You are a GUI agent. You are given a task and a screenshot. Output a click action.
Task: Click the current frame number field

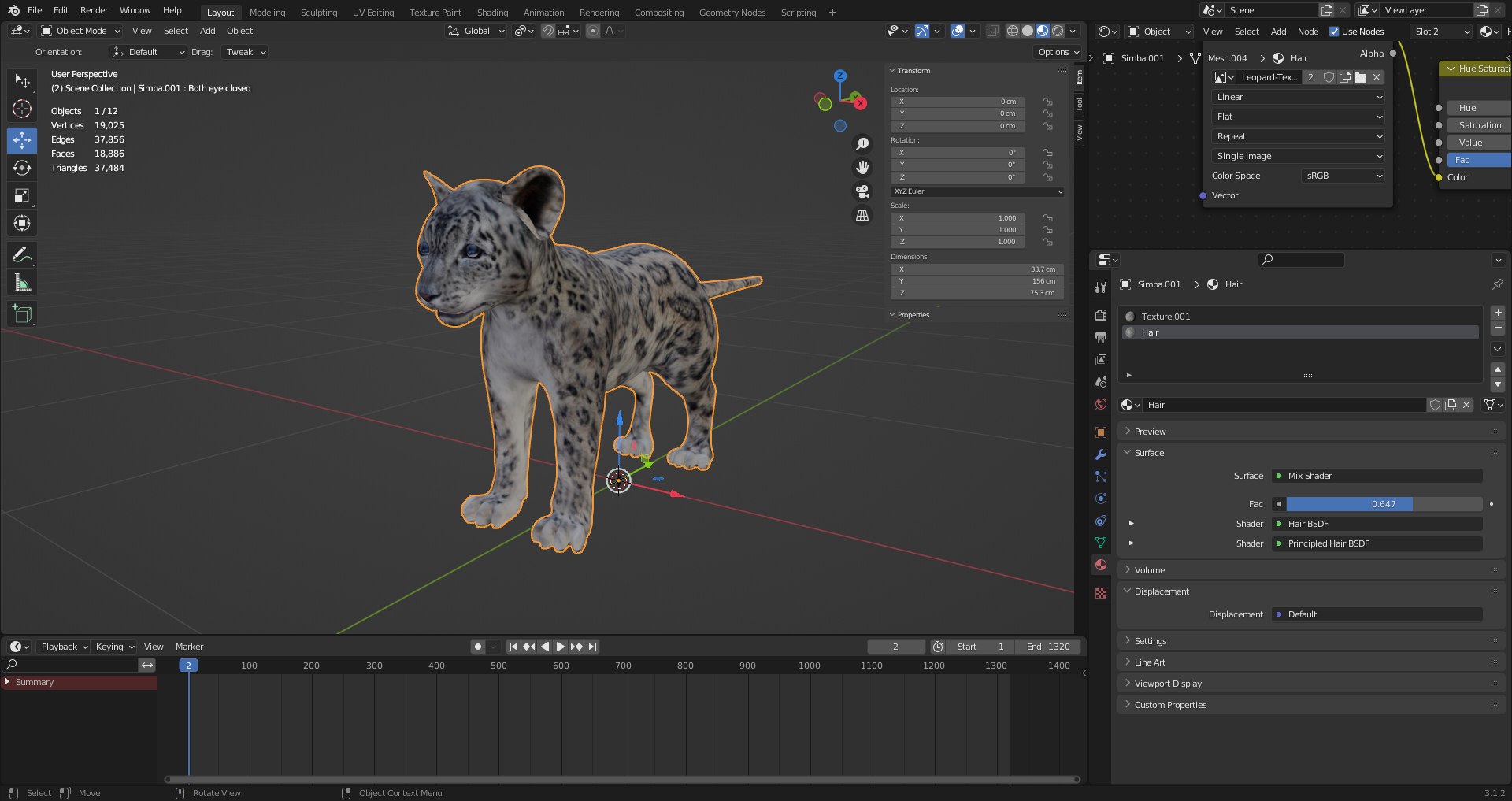[896, 647]
